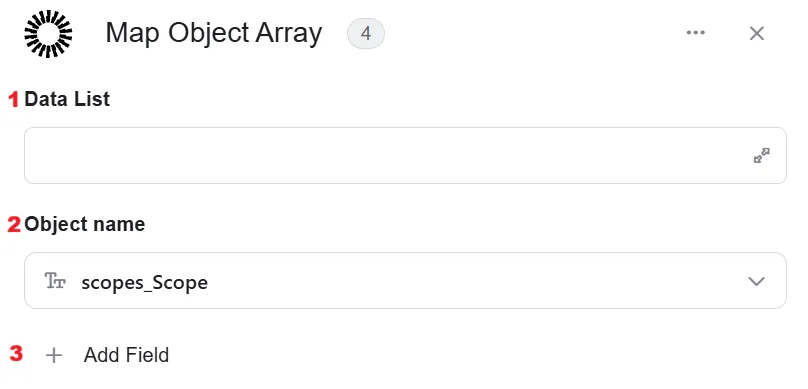The width and height of the screenshot is (808, 389).
Task: Click the red number 1 marker
Action: coord(14,99)
